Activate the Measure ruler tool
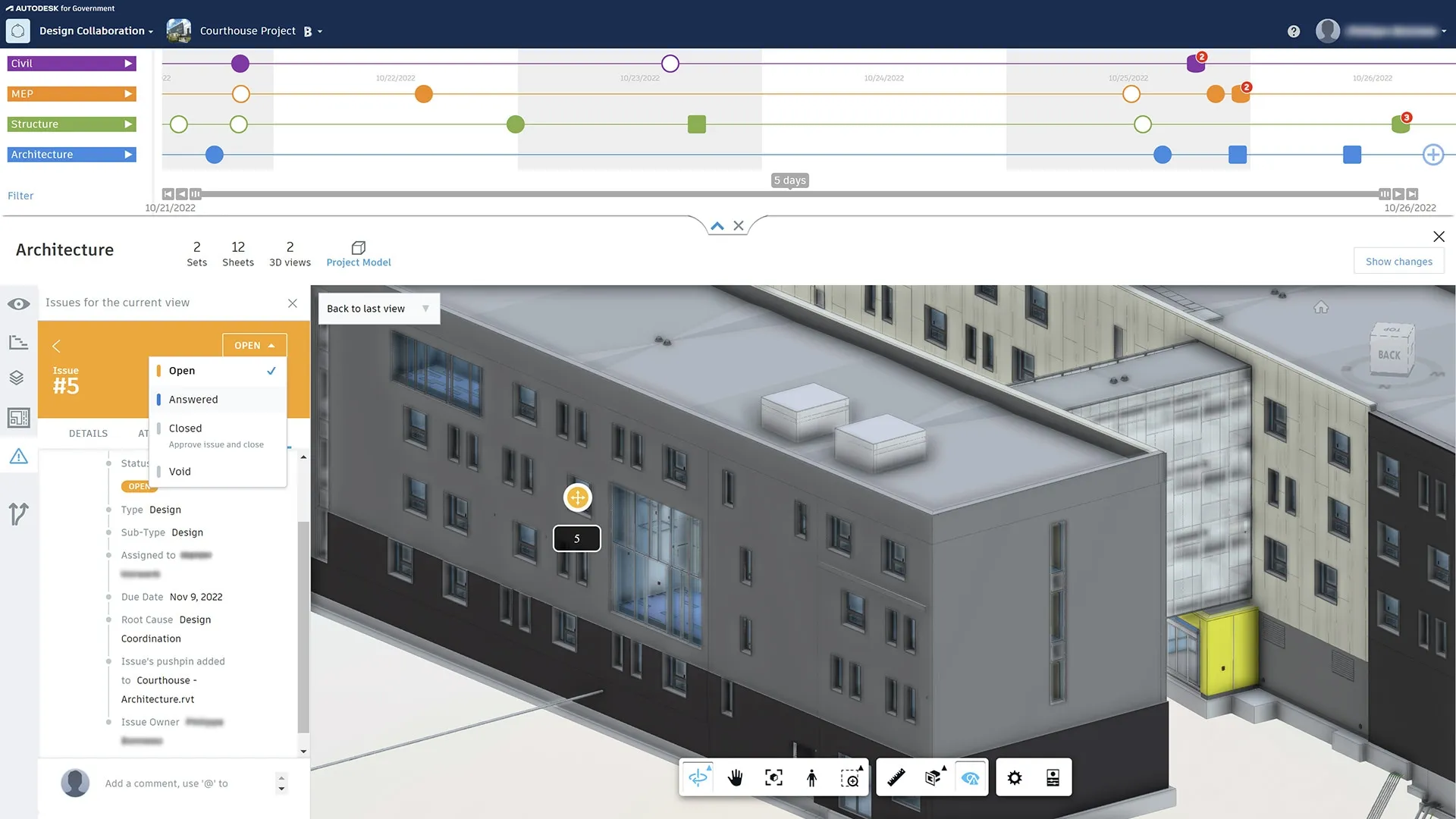 pyautogui.click(x=896, y=778)
